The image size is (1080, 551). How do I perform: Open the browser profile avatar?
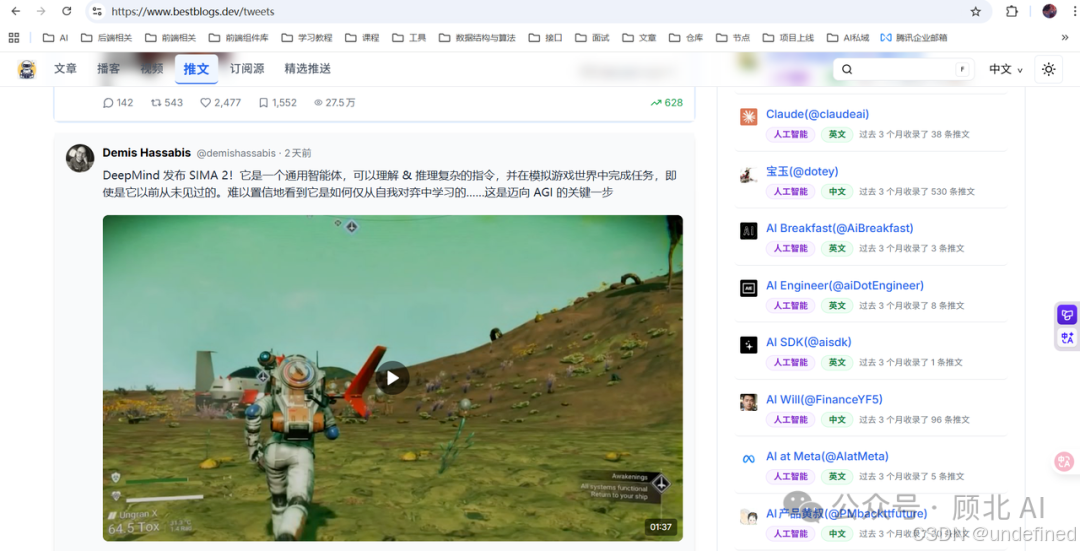click(x=1049, y=11)
